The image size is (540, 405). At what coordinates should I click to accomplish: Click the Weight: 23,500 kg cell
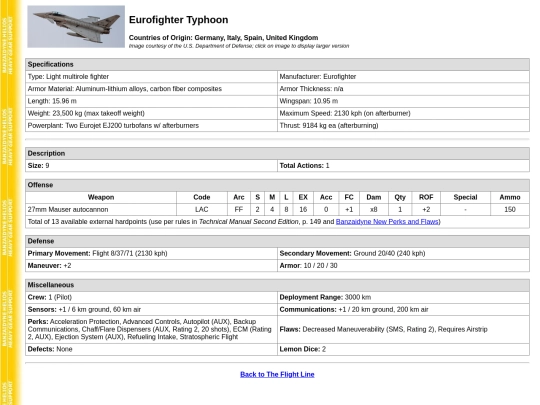[x=152, y=113]
